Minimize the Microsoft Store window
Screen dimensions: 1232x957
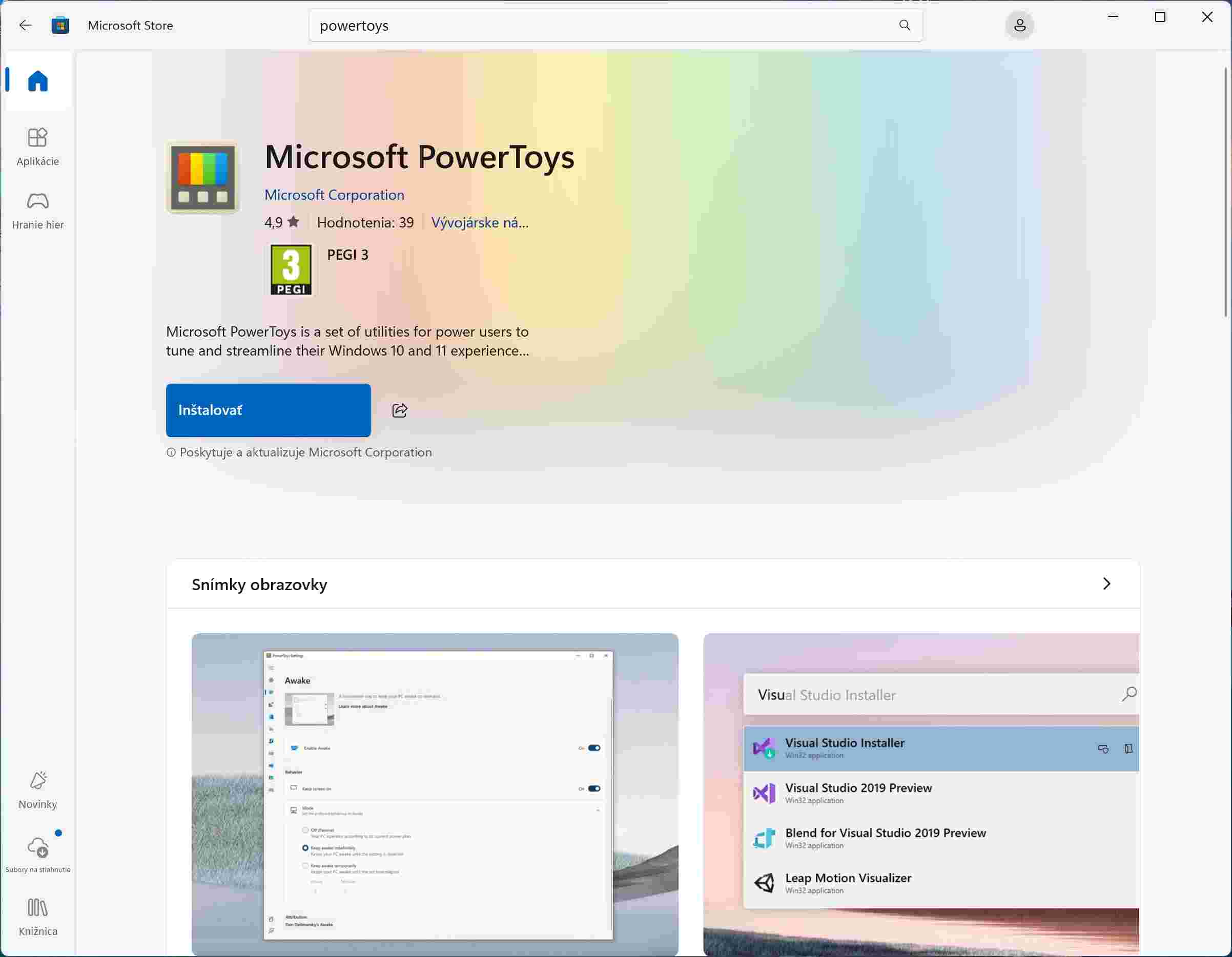(1113, 17)
